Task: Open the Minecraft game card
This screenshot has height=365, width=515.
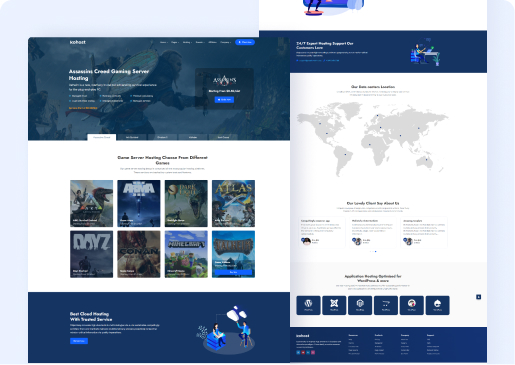Action: pos(186,254)
